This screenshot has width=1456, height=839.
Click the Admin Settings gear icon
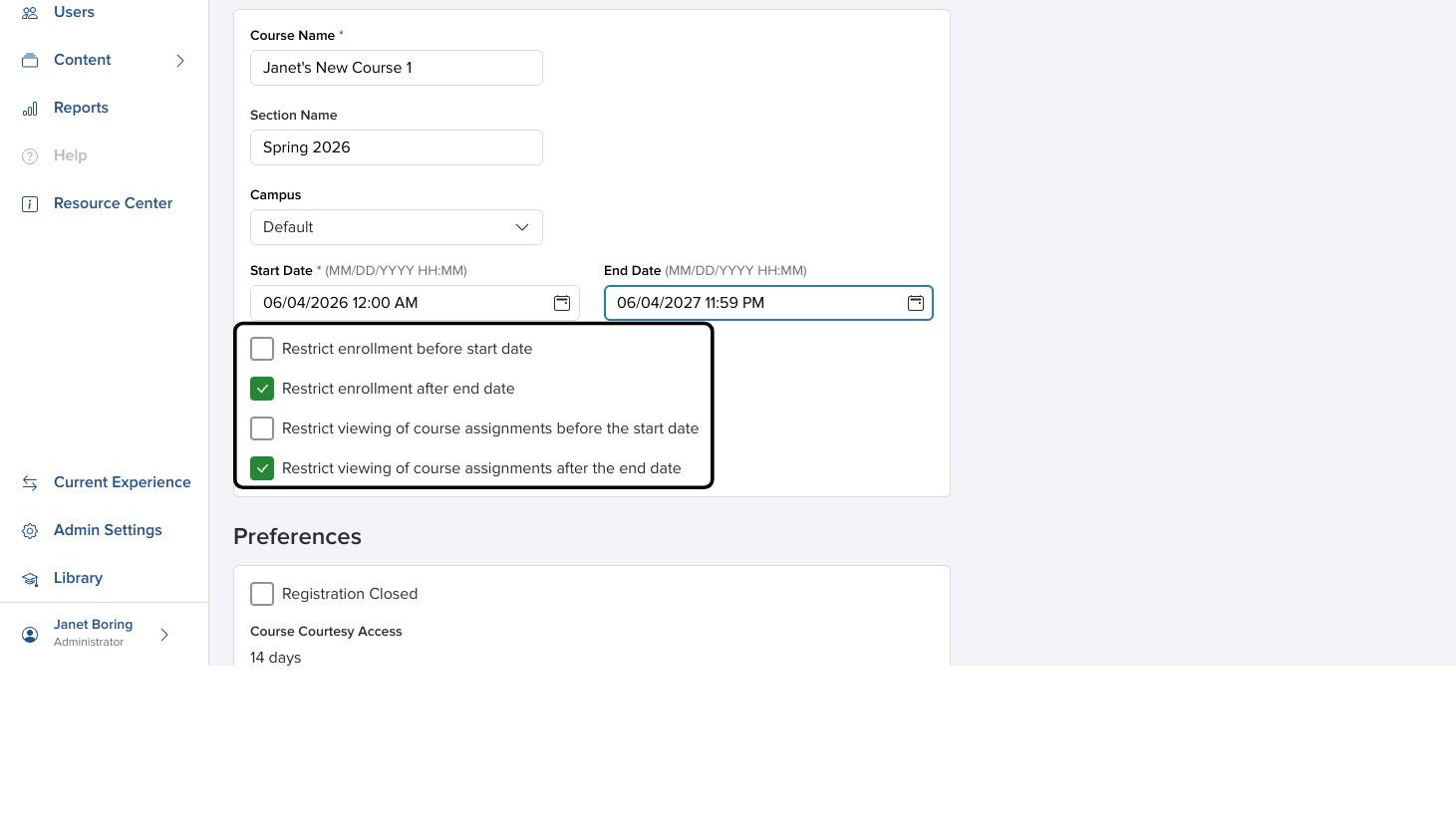click(30, 531)
